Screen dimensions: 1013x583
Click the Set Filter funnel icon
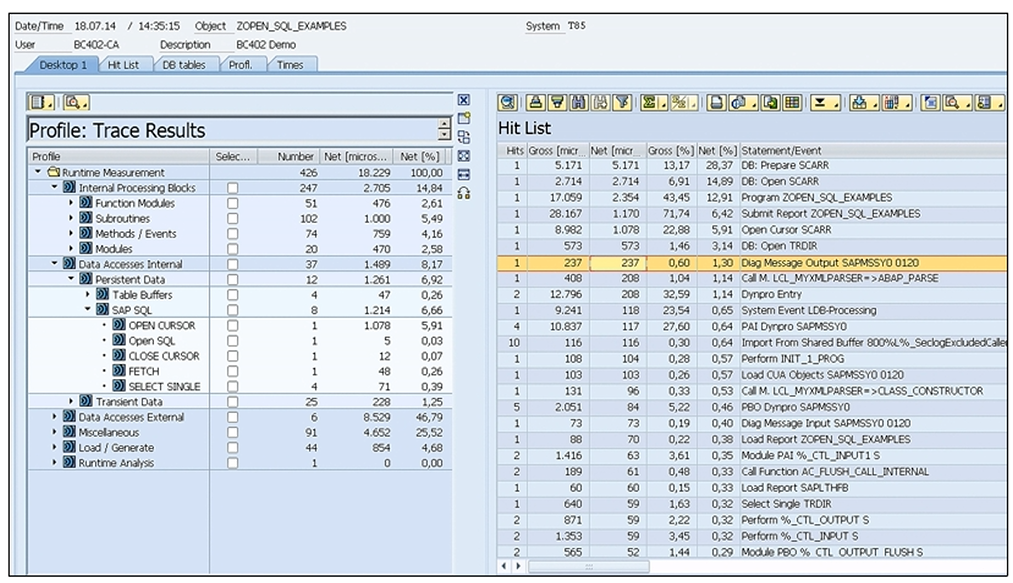tap(622, 102)
